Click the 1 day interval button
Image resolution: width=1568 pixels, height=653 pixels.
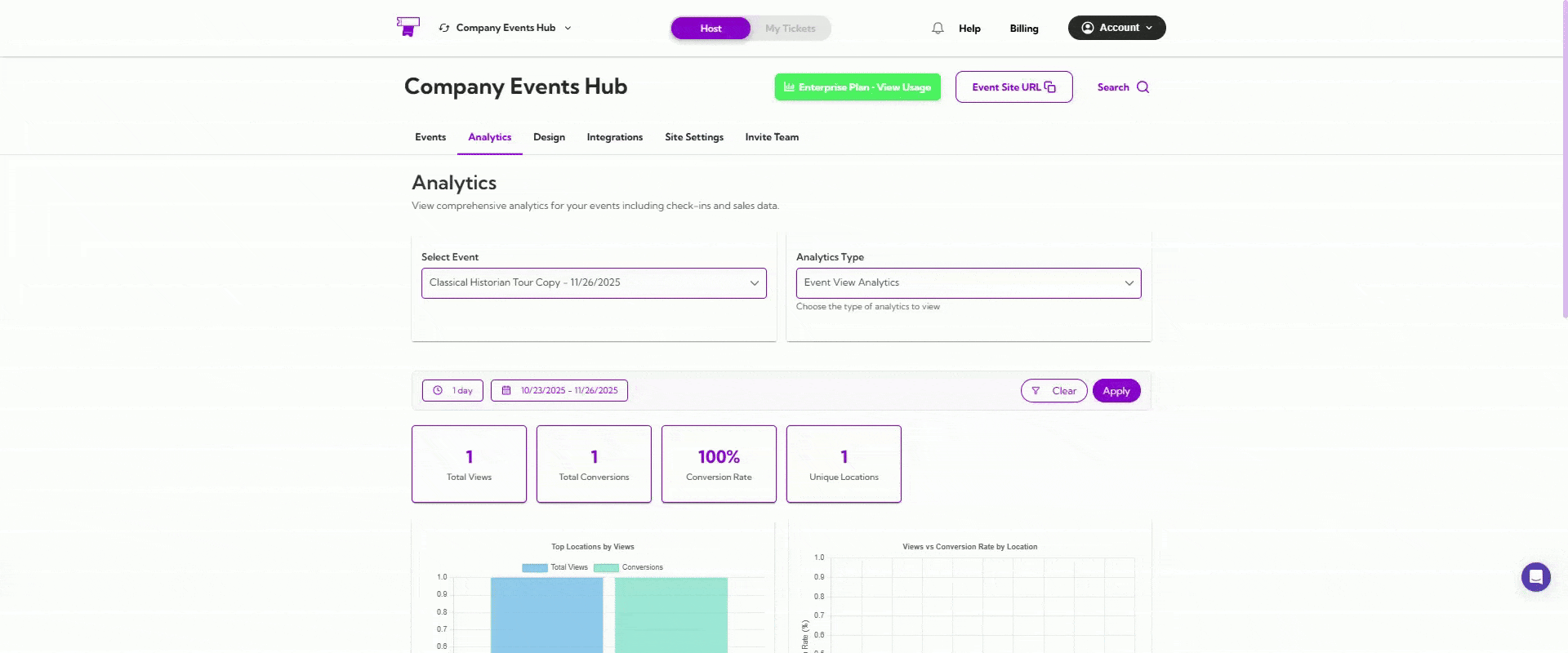click(452, 390)
